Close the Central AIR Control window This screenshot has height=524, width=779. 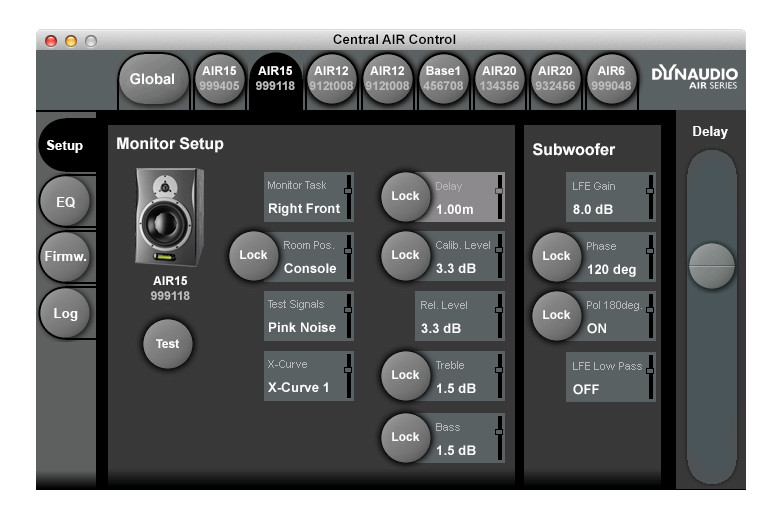(x=51, y=41)
